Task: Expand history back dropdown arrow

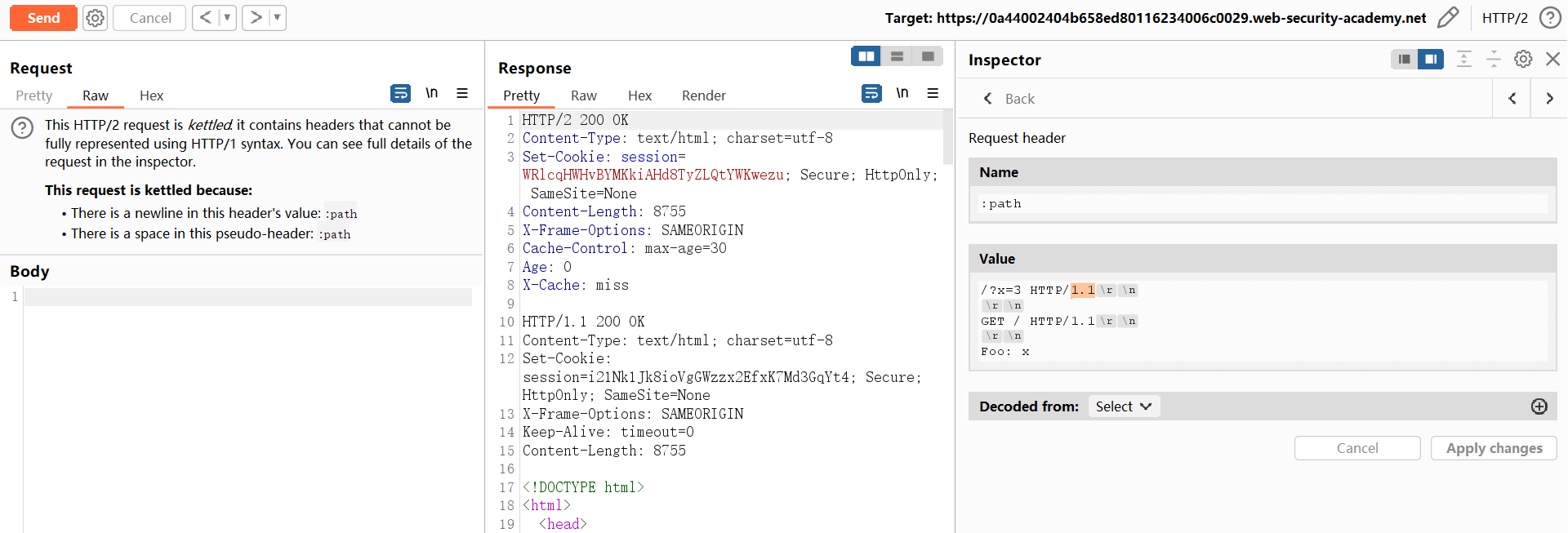Action: point(227,18)
